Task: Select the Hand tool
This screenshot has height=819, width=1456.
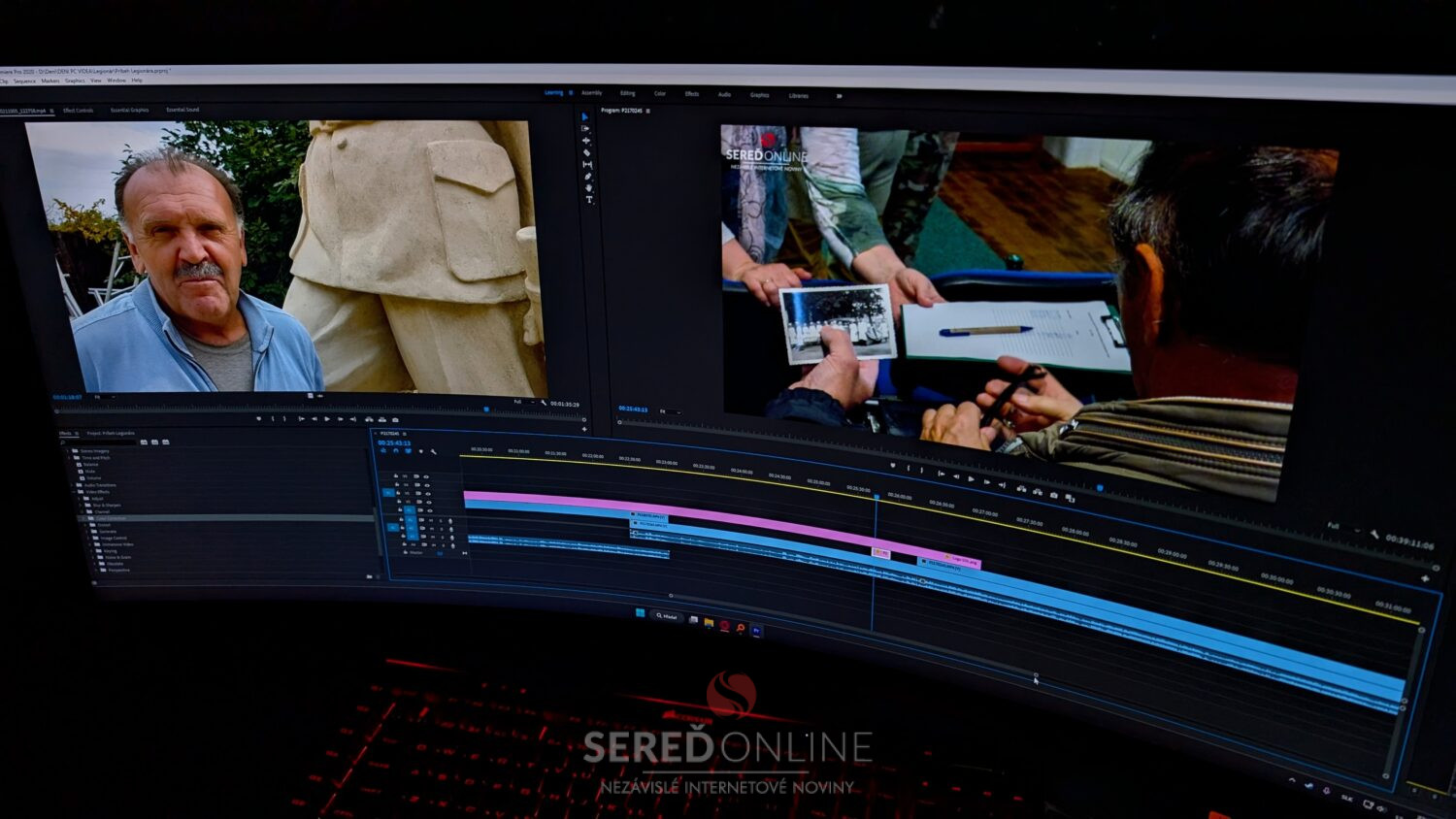Action: (588, 187)
